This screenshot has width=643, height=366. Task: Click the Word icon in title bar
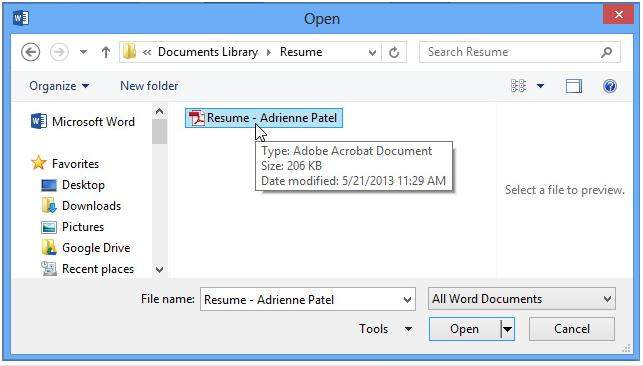(x=21, y=18)
